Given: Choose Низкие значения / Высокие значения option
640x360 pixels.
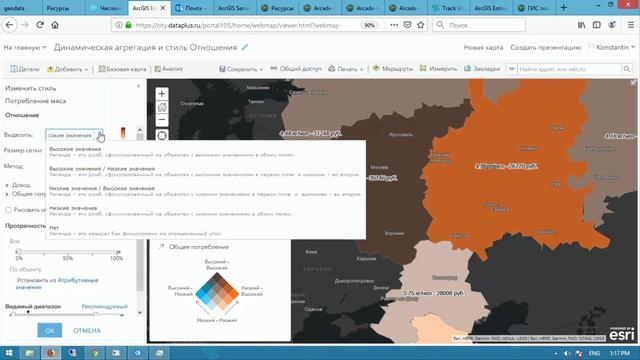Looking at the screenshot, I should [x=206, y=191].
